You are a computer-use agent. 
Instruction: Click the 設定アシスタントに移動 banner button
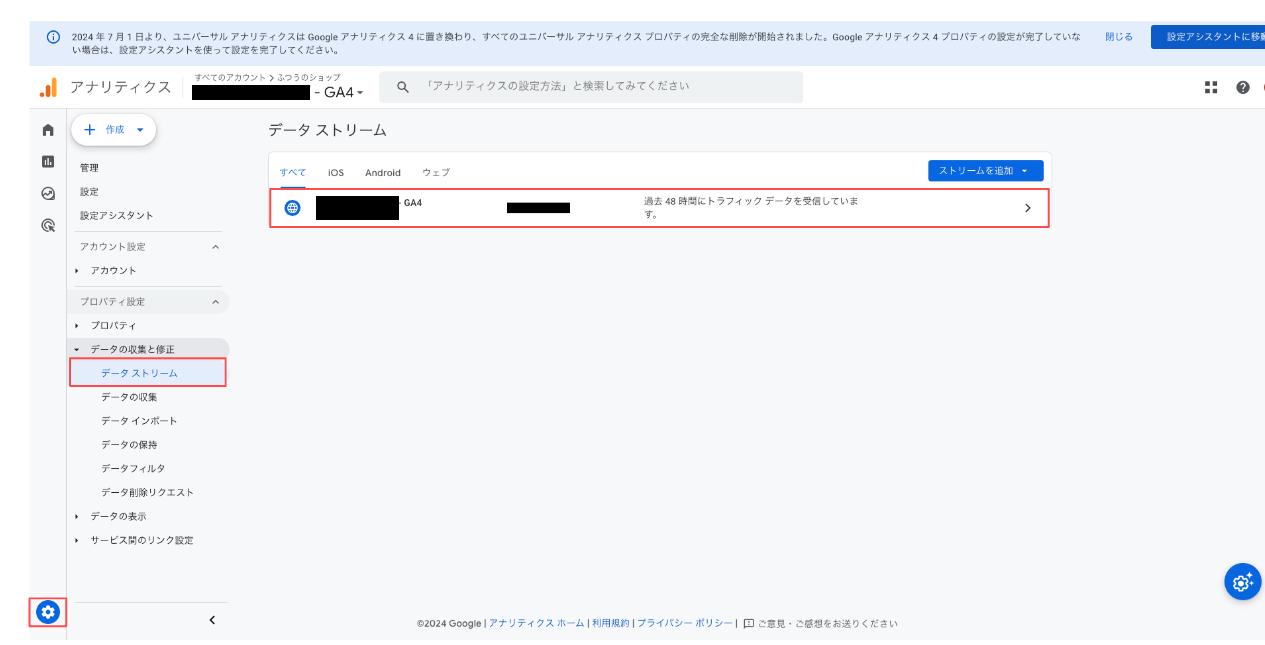1208,37
